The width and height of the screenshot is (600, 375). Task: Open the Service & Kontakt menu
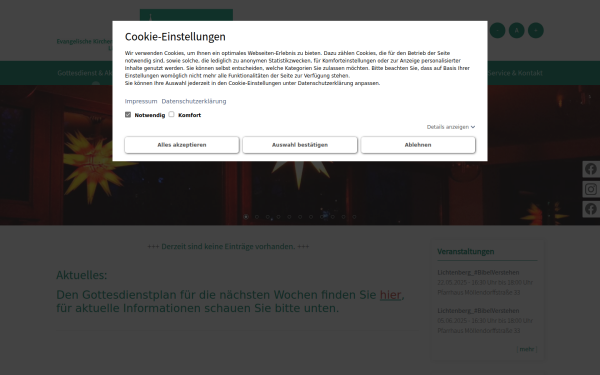(515, 73)
